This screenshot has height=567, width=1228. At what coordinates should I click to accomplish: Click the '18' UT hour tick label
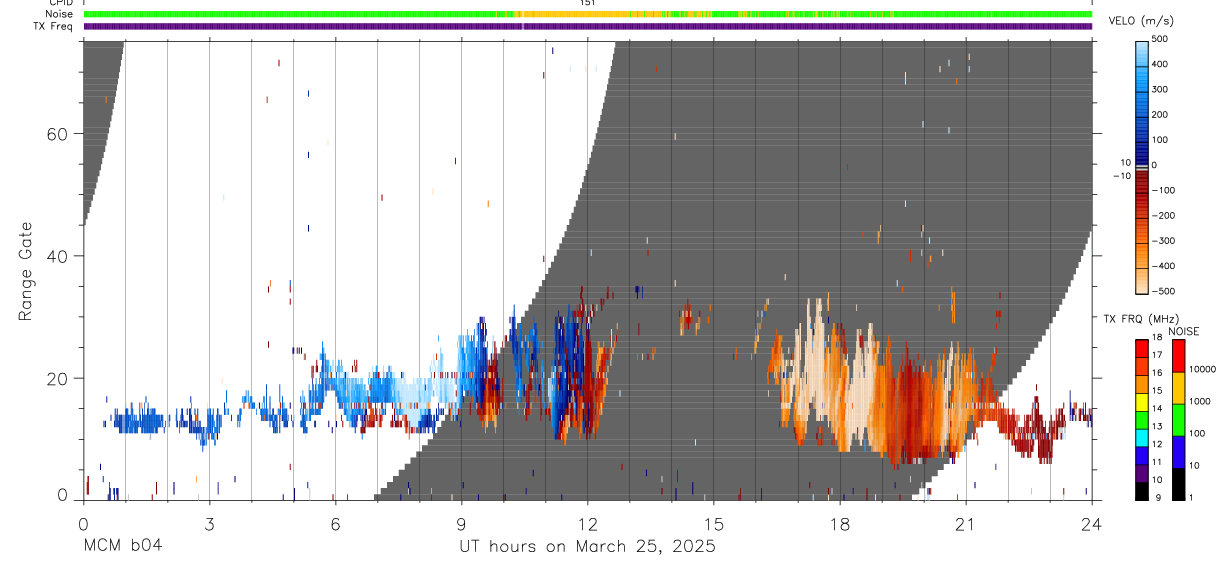click(x=840, y=523)
